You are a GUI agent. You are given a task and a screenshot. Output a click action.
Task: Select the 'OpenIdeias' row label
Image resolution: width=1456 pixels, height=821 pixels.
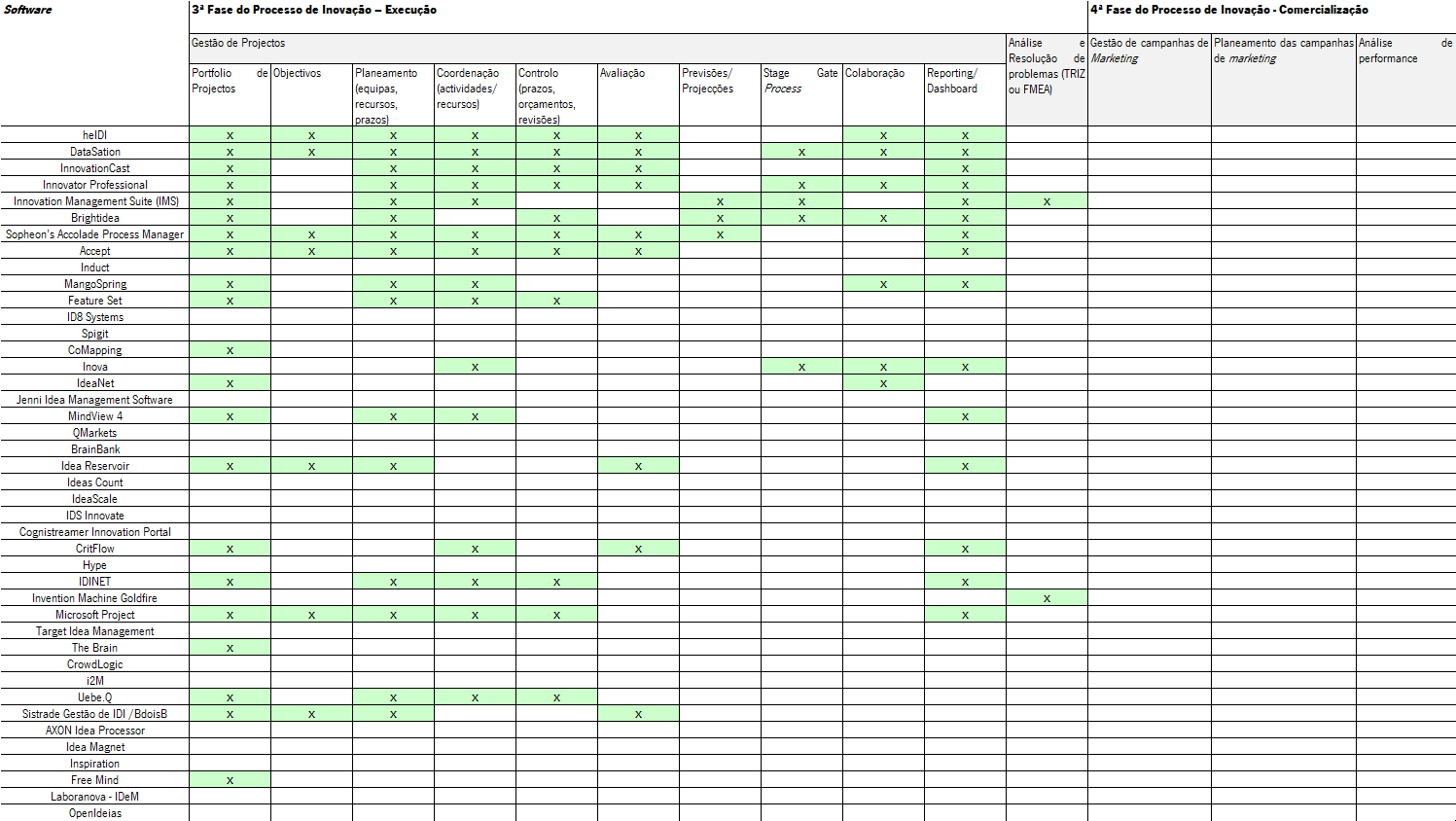coord(95,813)
